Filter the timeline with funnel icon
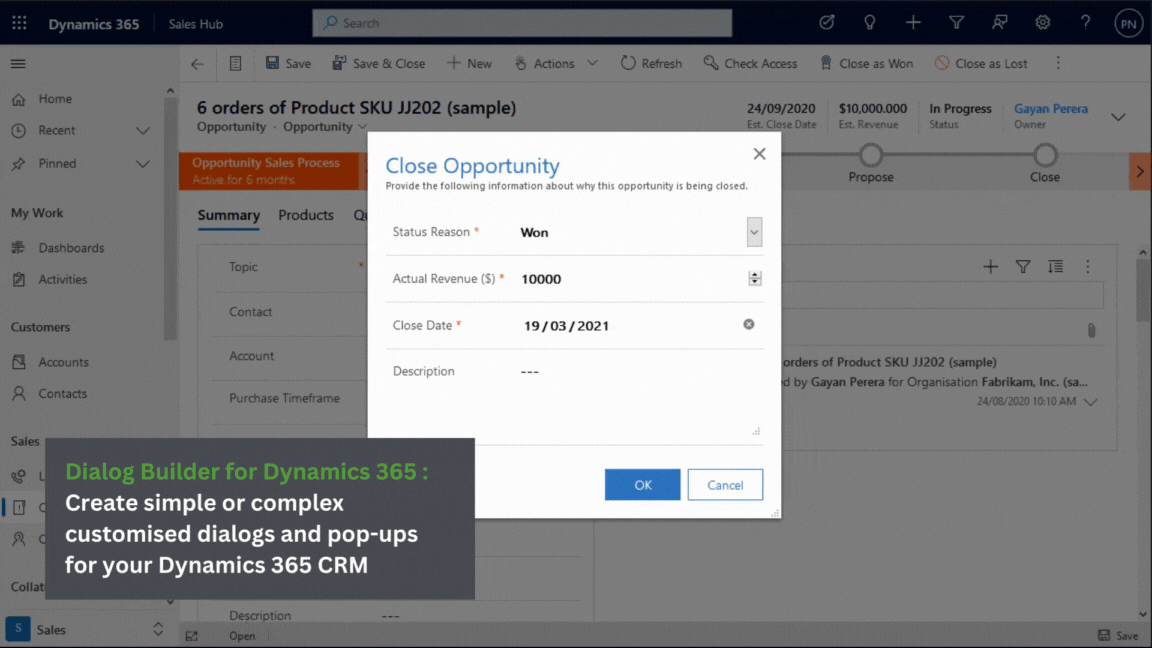The image size is (1152, 648). [x=1023, y=267]
